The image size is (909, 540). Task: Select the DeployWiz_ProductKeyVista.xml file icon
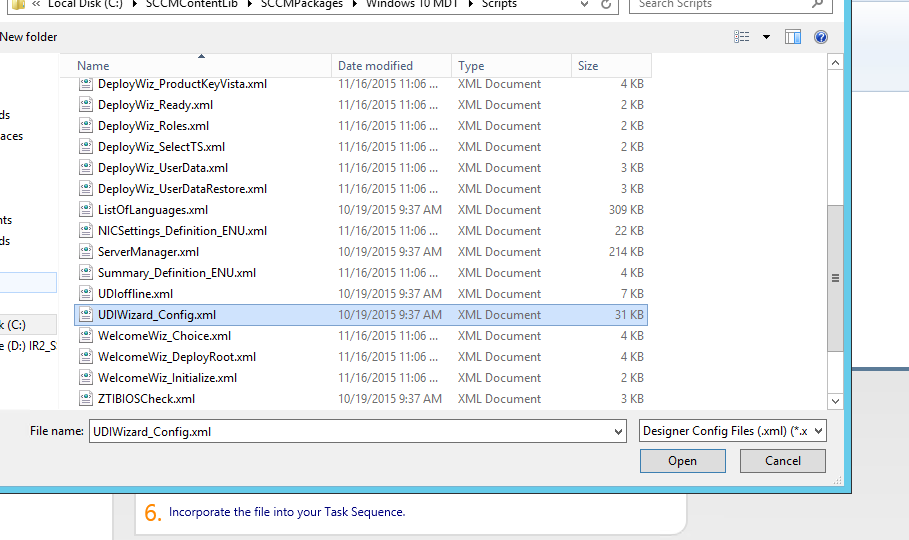[x=86, y=84]
